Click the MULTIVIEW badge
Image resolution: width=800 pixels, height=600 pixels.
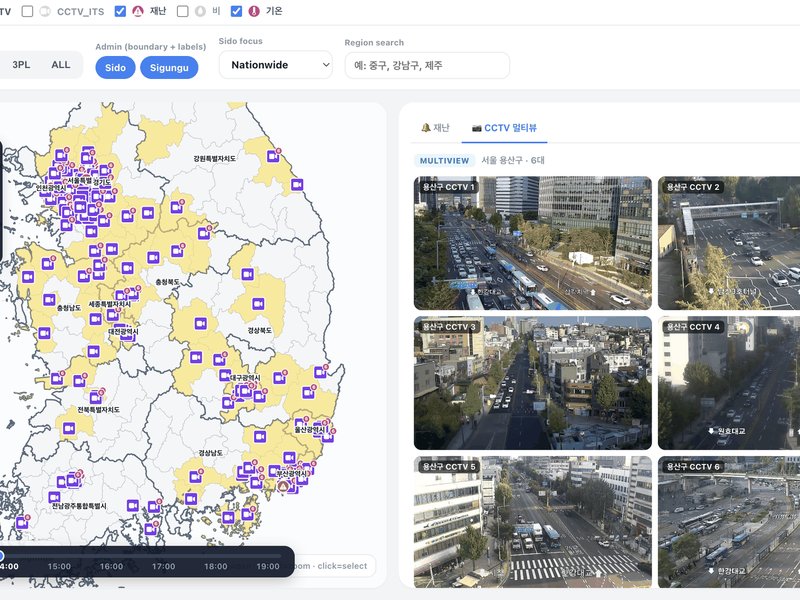[444, 161]
